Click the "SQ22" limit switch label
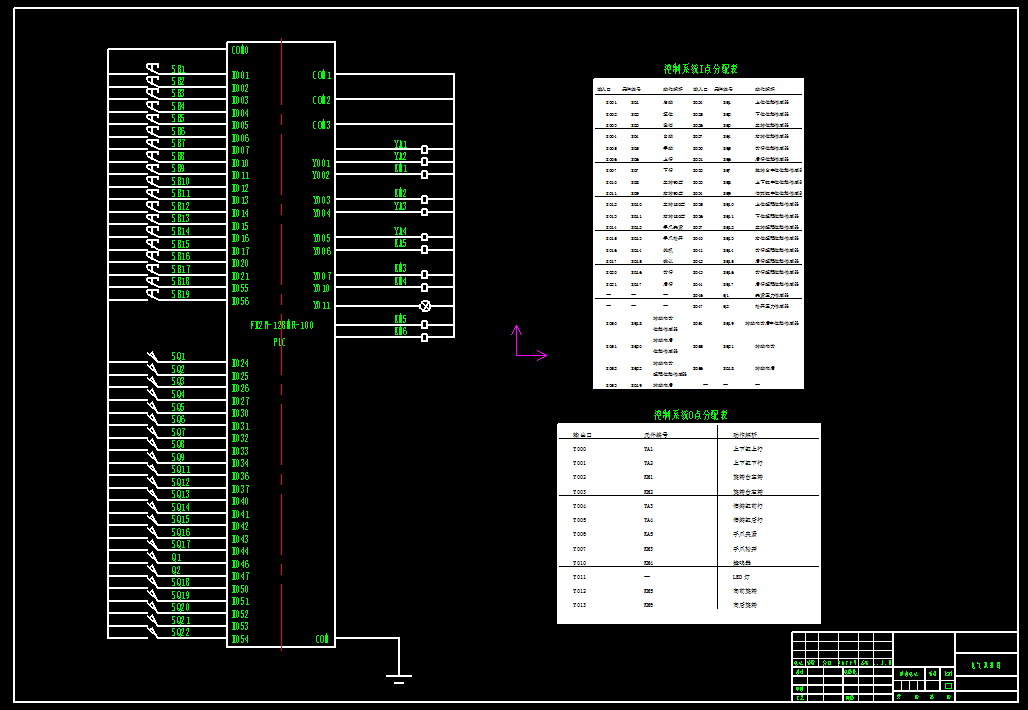1028x710 pixels. (x=181, y=633)
